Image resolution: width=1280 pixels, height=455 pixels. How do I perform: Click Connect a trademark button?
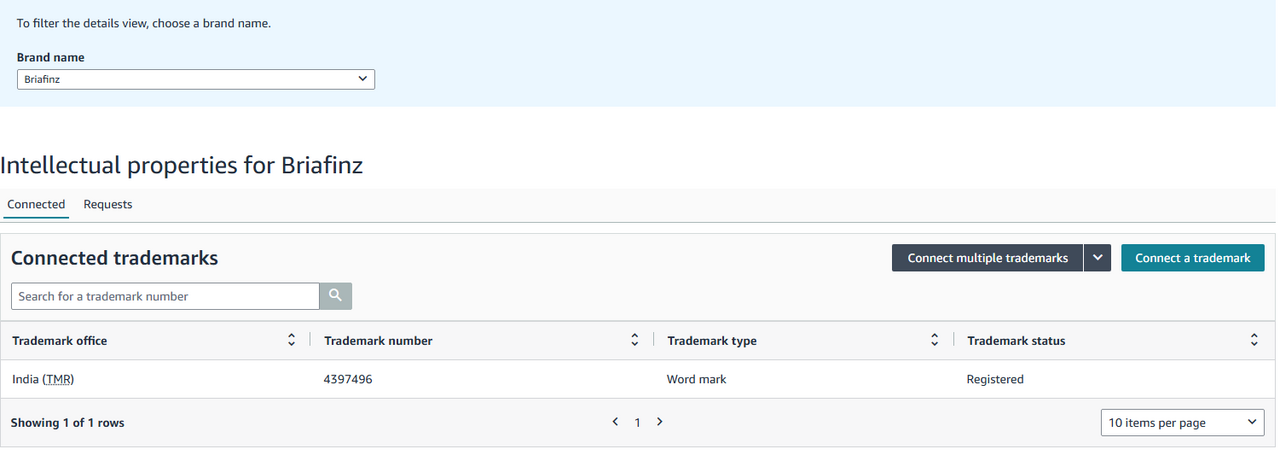[1192, 258]
